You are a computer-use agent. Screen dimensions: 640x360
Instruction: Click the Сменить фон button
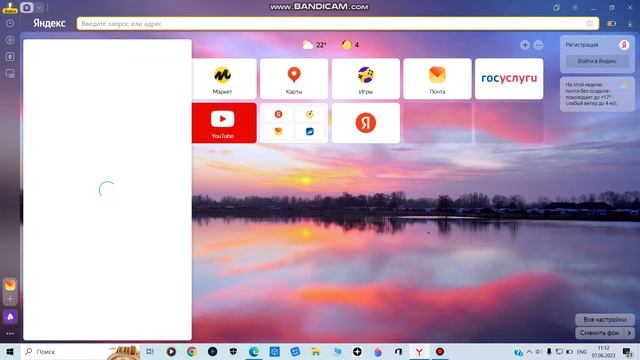click(x=599, y=333)
